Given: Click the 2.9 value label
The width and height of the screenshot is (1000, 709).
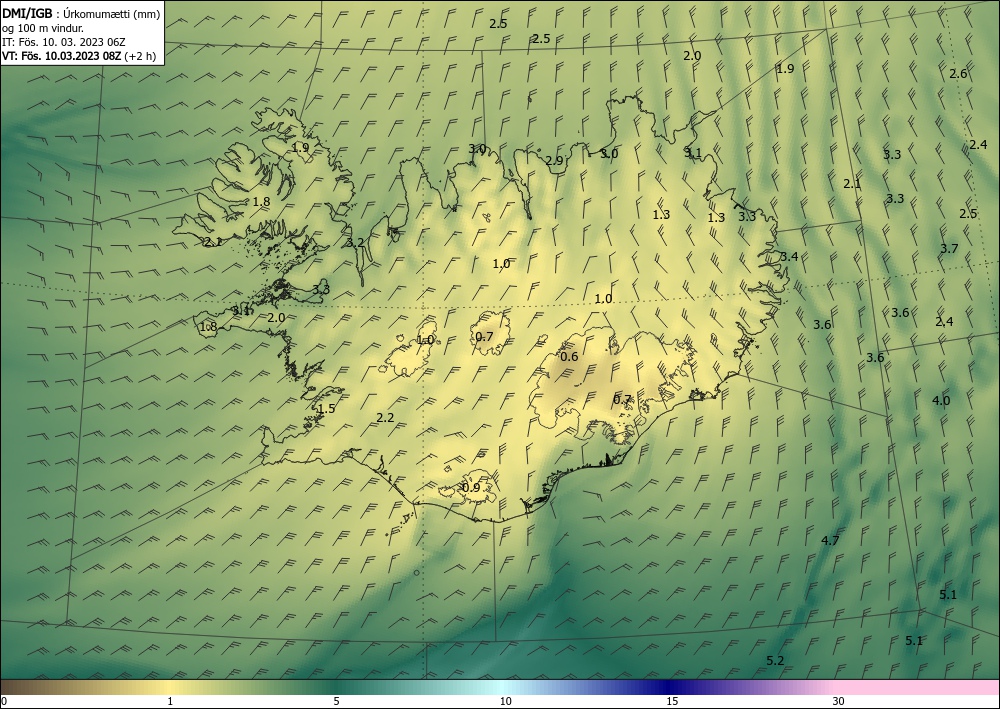Looking at the screenshot, I should coord(554,161).
